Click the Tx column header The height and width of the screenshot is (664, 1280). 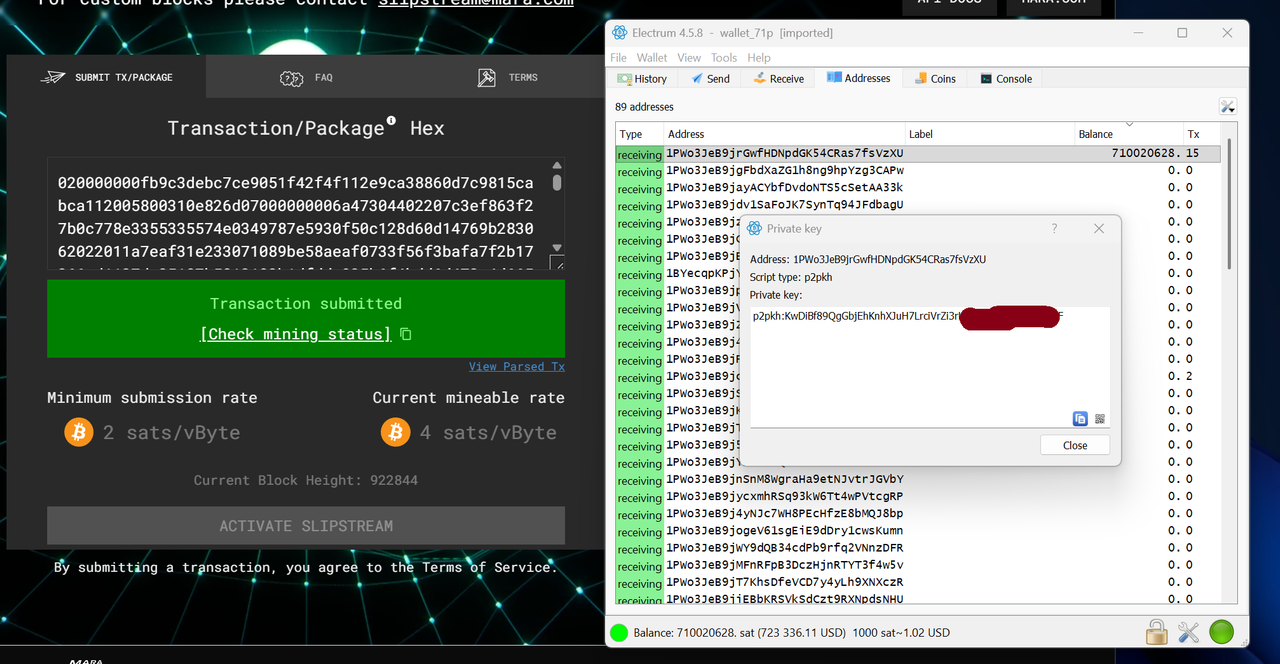click(x=1202, y=134)
